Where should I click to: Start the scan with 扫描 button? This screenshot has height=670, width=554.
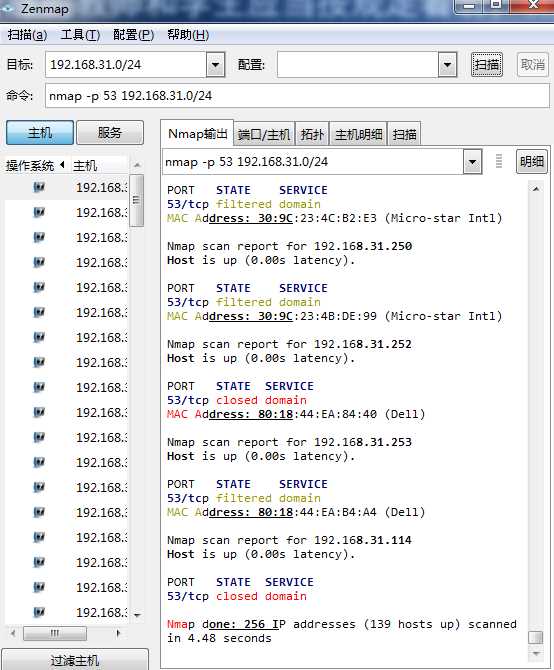click(487, 65)
